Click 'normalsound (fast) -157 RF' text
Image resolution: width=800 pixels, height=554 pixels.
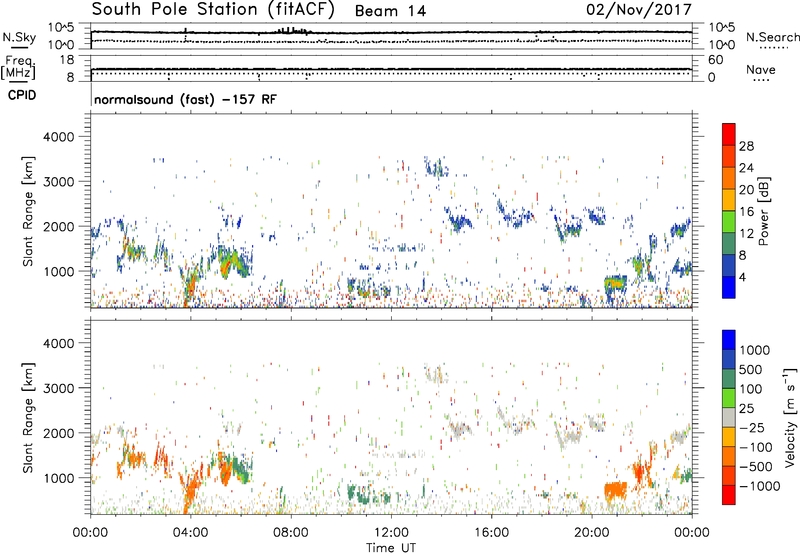pyautogui.click(x=185, y=99)
